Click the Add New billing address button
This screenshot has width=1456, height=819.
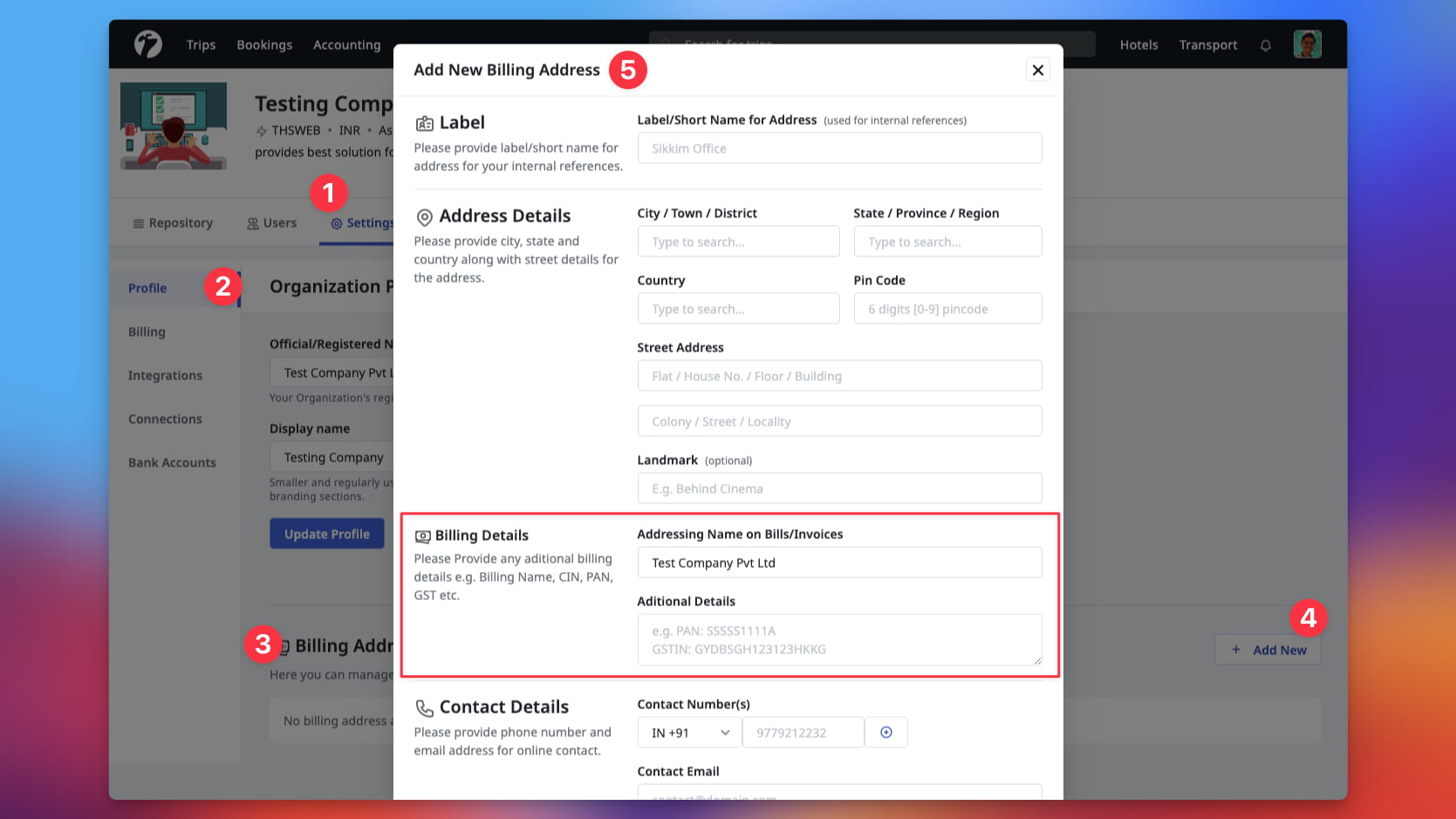point(1268,649)
